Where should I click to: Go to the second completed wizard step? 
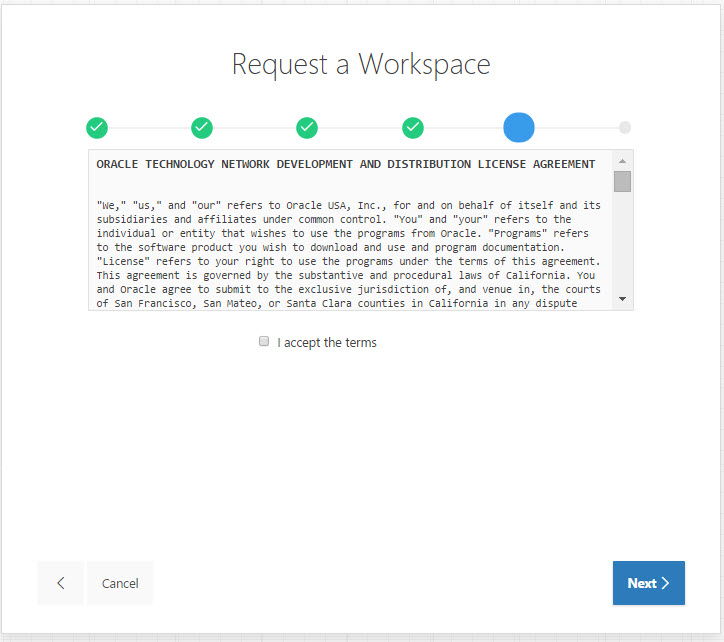coord(202,128)
